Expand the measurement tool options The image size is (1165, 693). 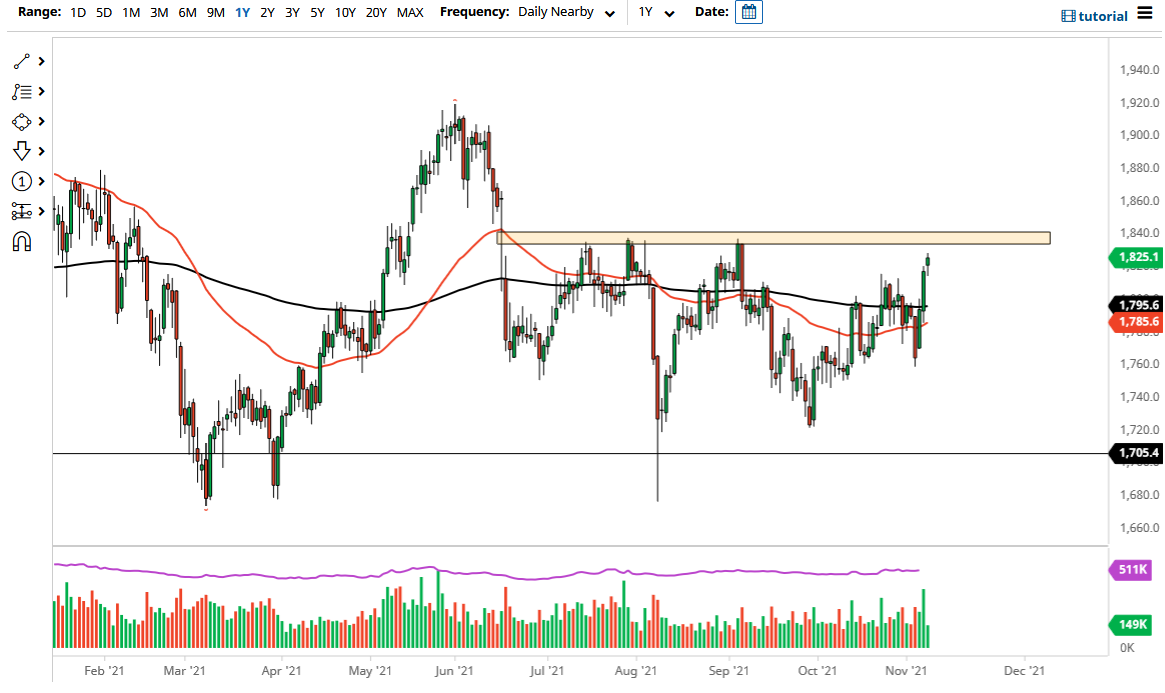pyautogui.click(x=42, y=212)
